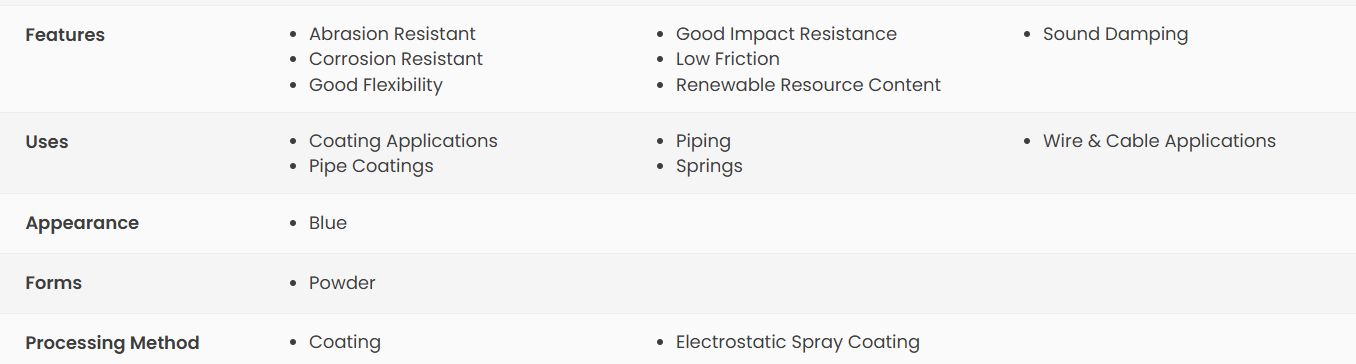Select the Appearance row heading
The image size is (1356, 364).
click(x=82, y=223)
